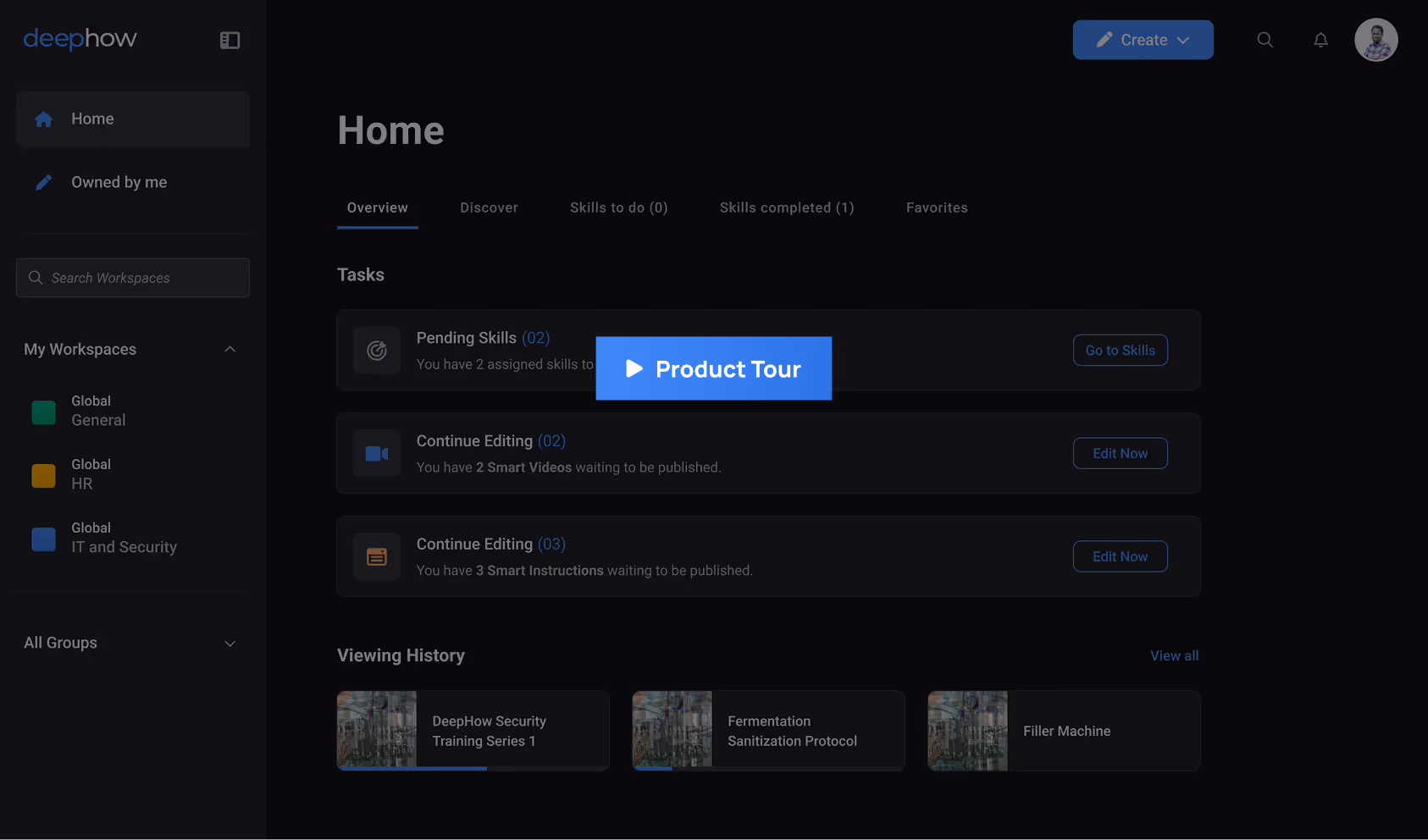The height and width of the screenshot is (840, 1428).
Task: Switch to the Discover tab
Action: pyautogui.click(x=489, y=207)
